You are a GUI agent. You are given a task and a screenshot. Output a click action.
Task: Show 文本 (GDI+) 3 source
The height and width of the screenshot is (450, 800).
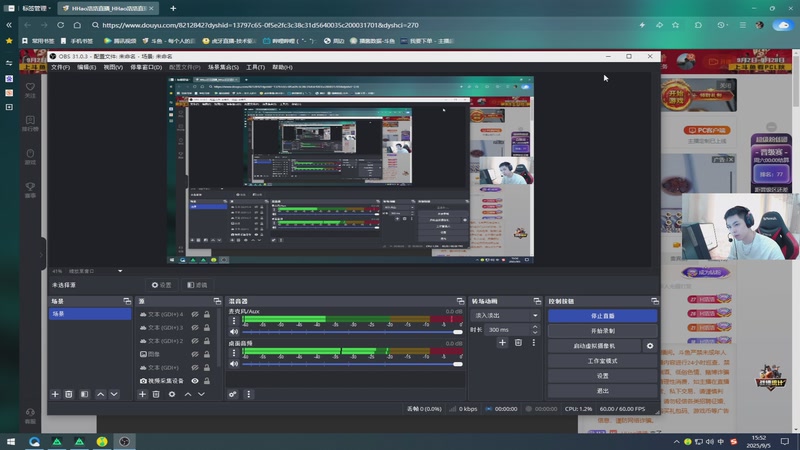coord(195,328)
